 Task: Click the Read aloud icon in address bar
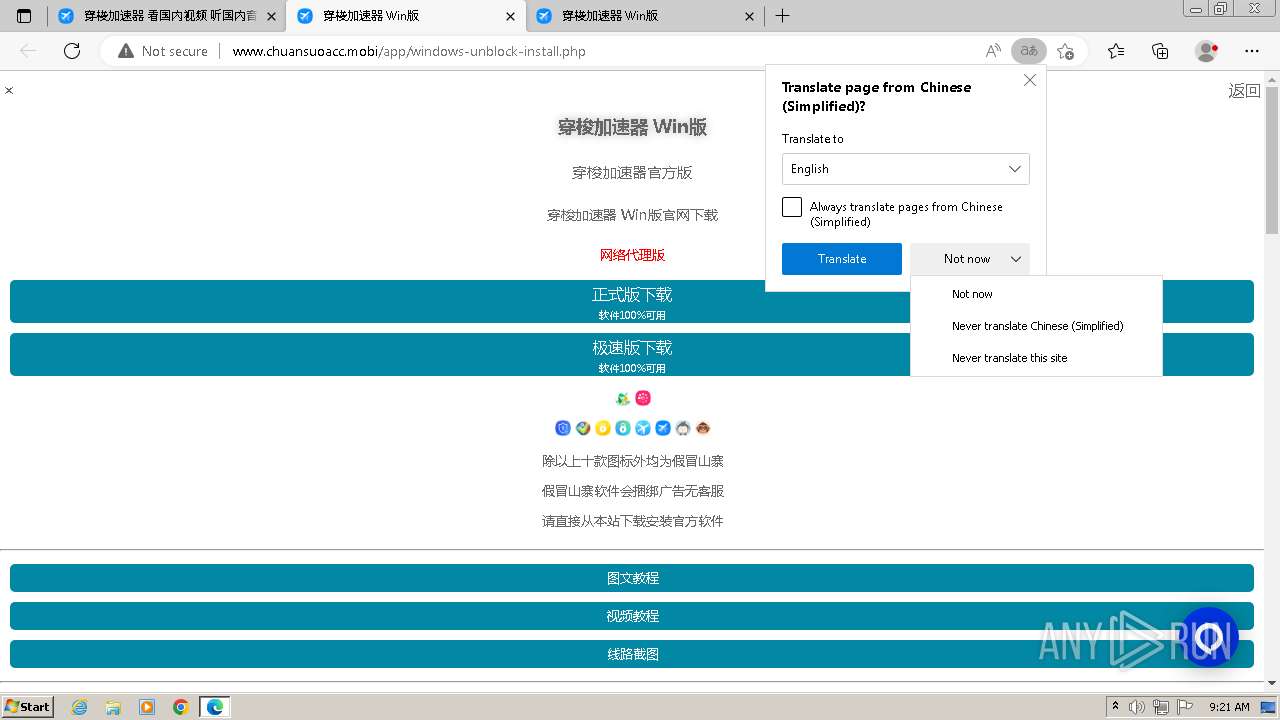(x=993, y=51)
